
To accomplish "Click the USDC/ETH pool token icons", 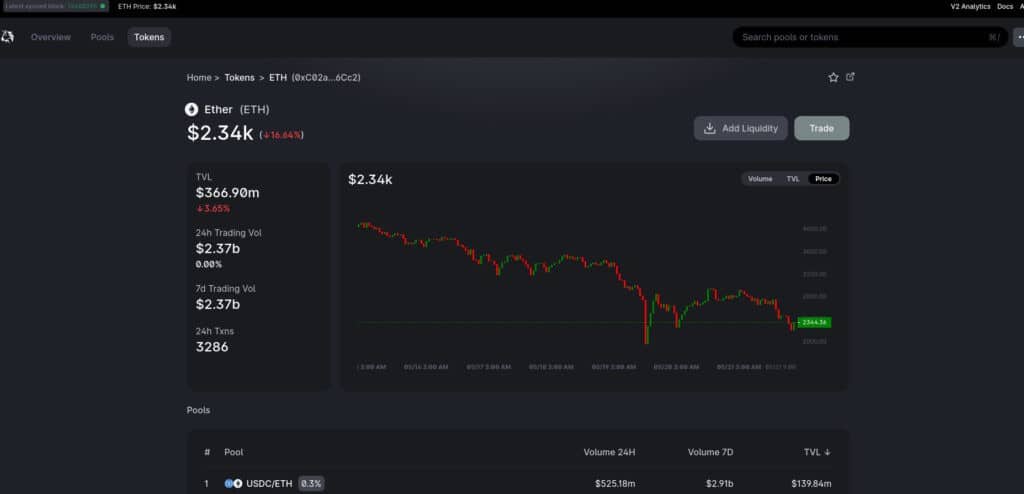I will 233,484.
